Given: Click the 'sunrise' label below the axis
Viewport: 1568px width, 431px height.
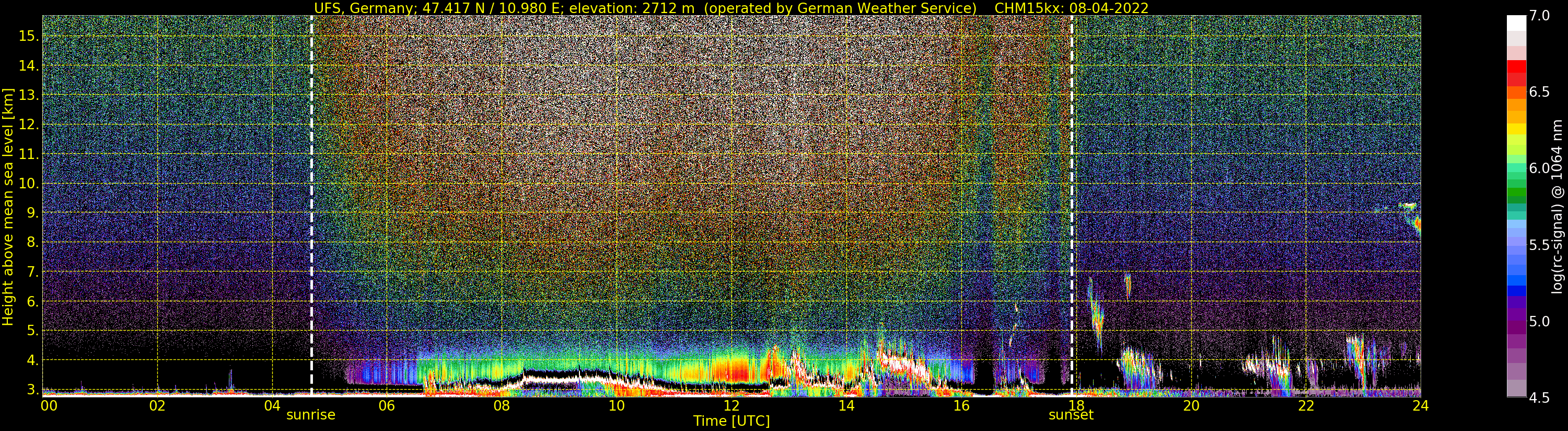Looking at the screenshot, I should 311,415.
